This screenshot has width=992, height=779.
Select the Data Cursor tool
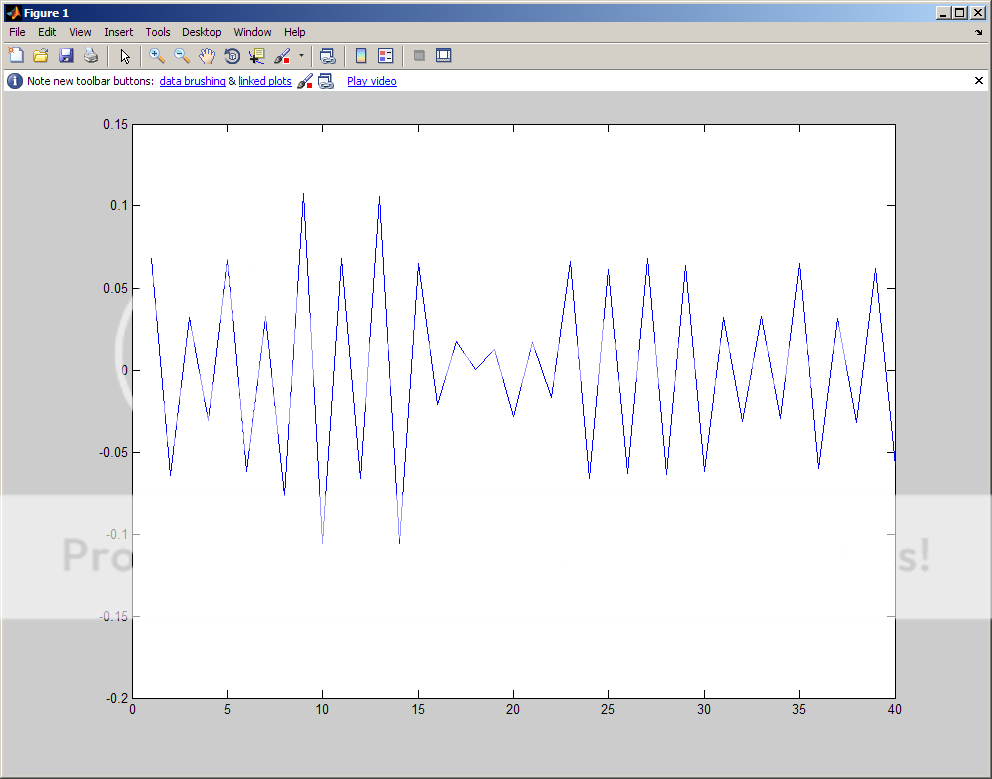click(x=257, y=56)
